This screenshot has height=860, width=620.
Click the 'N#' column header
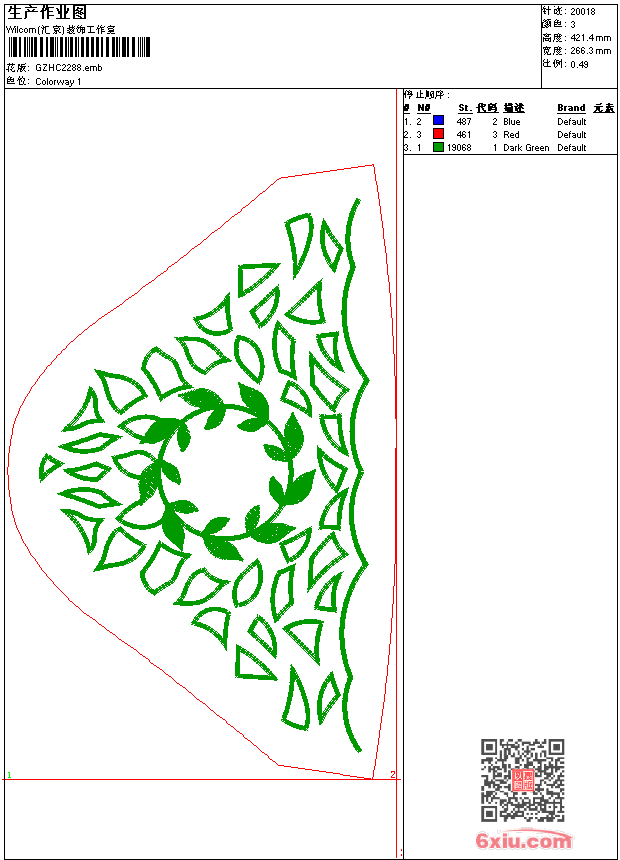tap(424, 108)
